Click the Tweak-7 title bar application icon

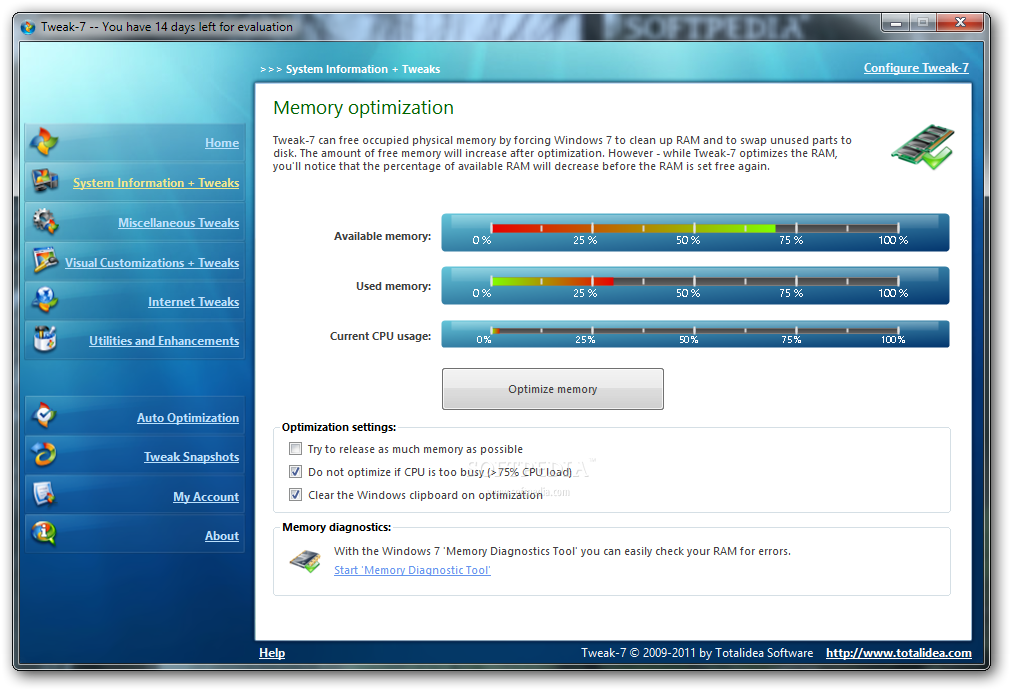(x=28, y=27)
